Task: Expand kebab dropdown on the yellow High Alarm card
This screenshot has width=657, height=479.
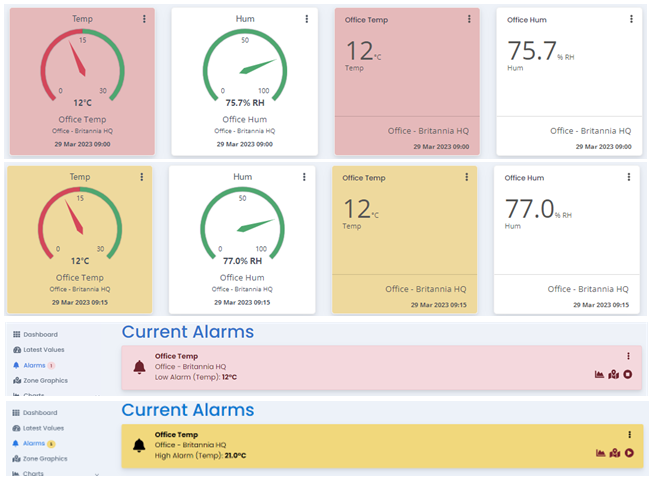Action: [x=629, y=434]
